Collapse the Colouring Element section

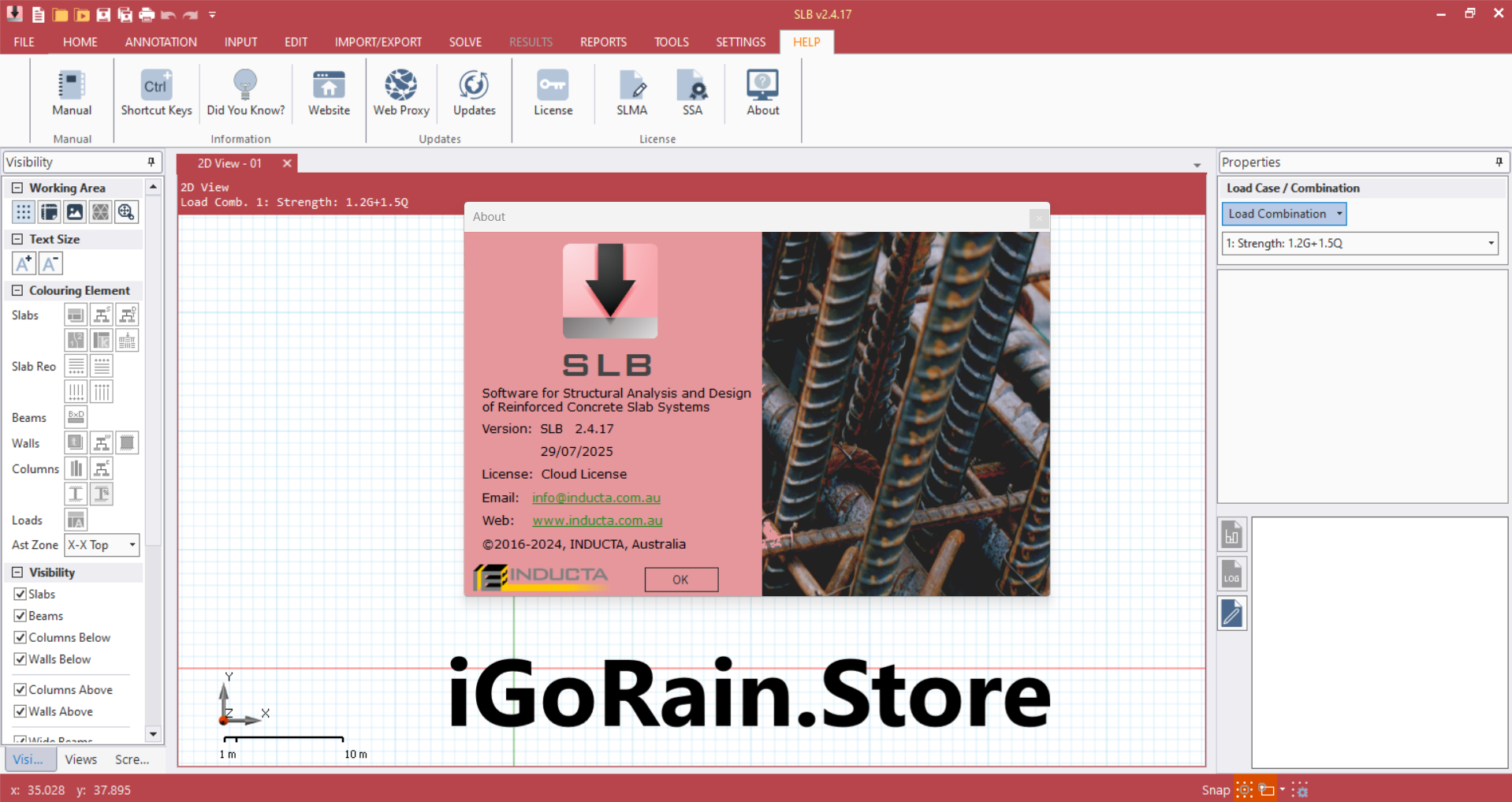click(x=17, y=290)
